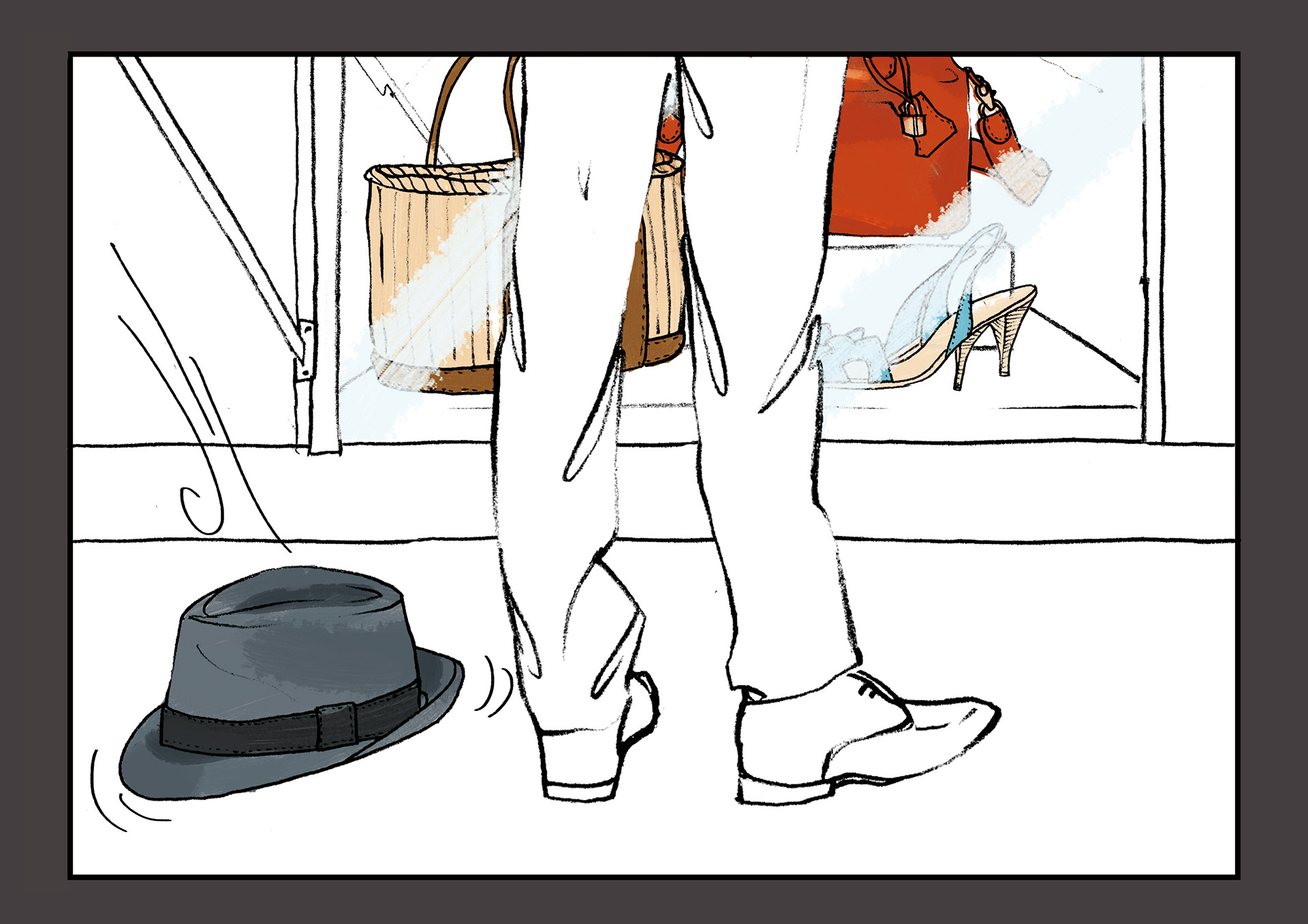Screen dimensions: 1308x924
Task: Click the dark grey border frame
Action: point(34,463)
